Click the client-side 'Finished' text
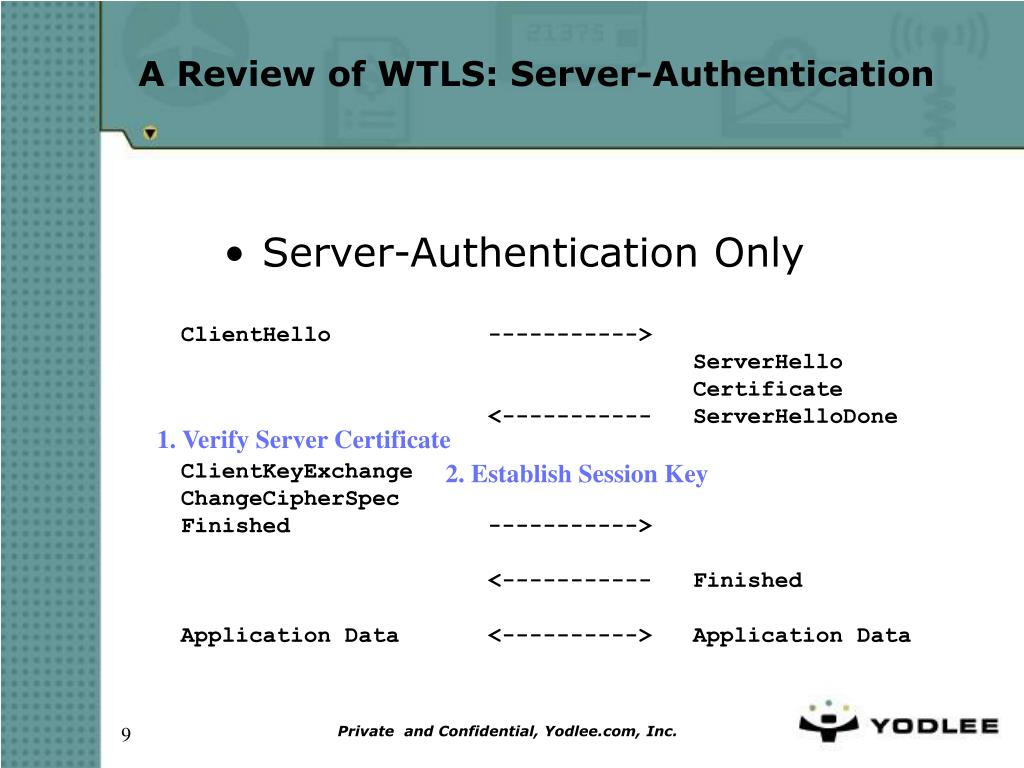1024x768 pixels. click(235, 525)
